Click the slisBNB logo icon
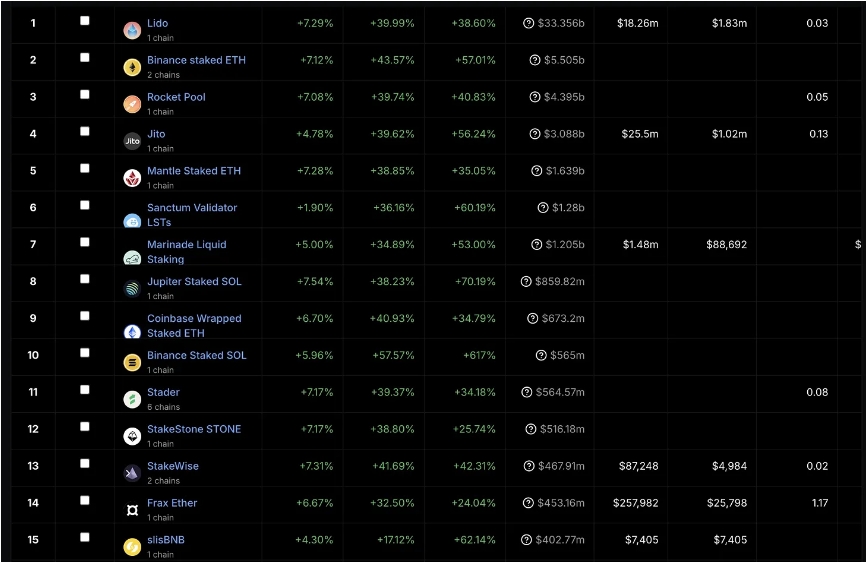The height and width of the screenshot is (562, 866). 132,548
